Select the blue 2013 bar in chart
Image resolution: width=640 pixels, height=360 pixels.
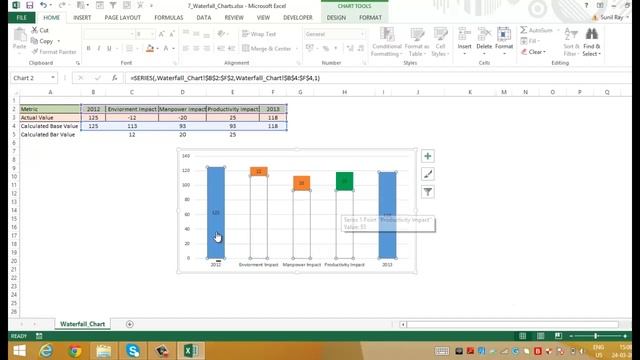387,215
